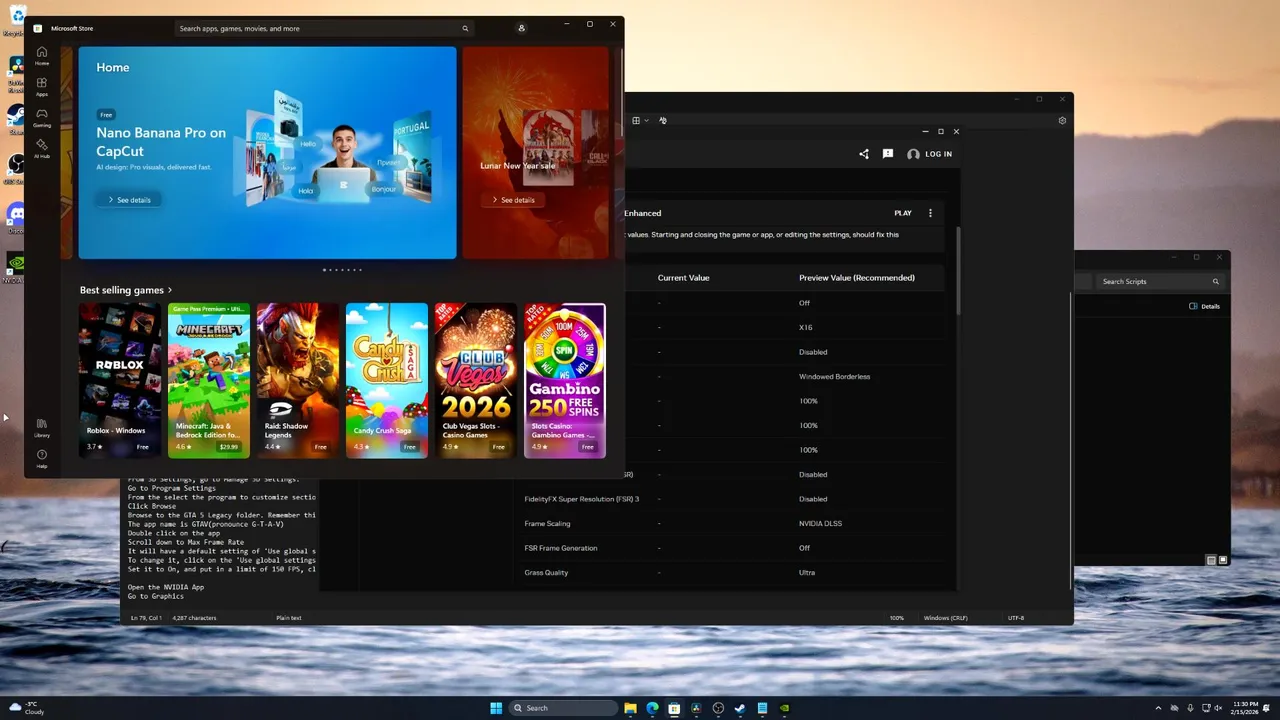Open AI Hub in Microsoft Store sidebar
Screen dimensions: 1280x720
[42, 148]
